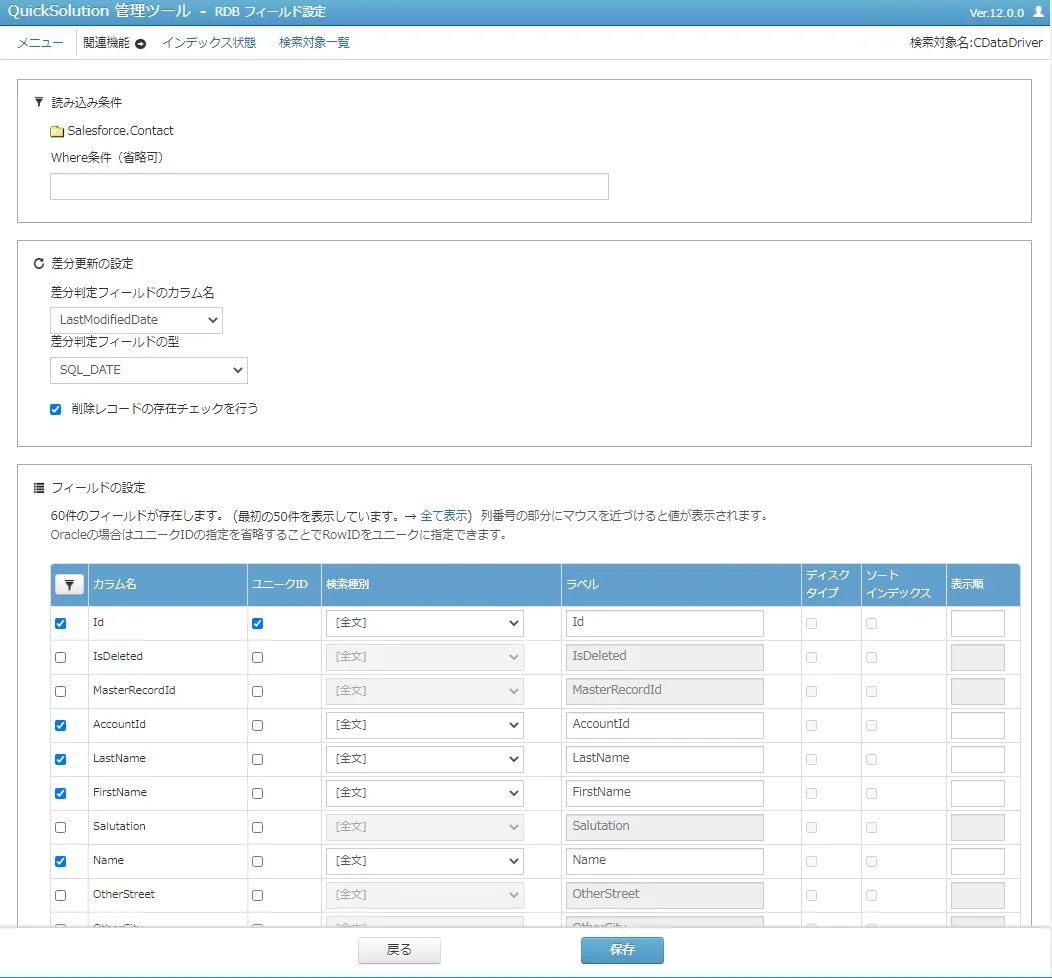Open the LastModifiedDate column dropdown
This screenshot has height=978, width=1052.
[x=136, y=320]
